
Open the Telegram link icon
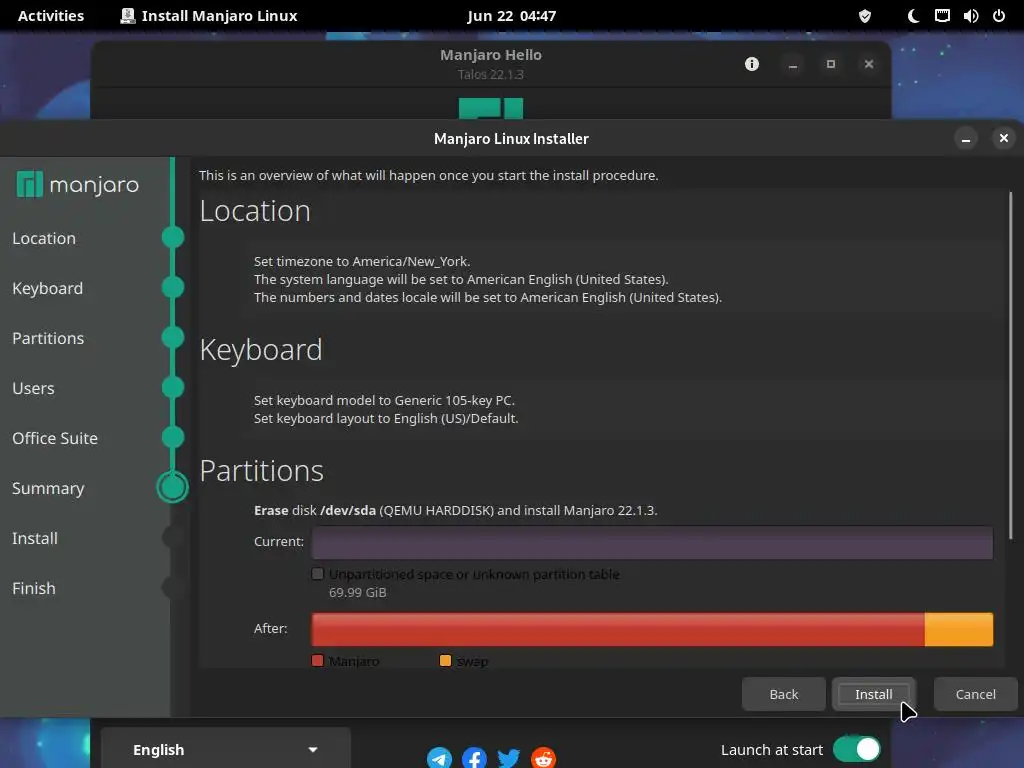pos(440,758)
